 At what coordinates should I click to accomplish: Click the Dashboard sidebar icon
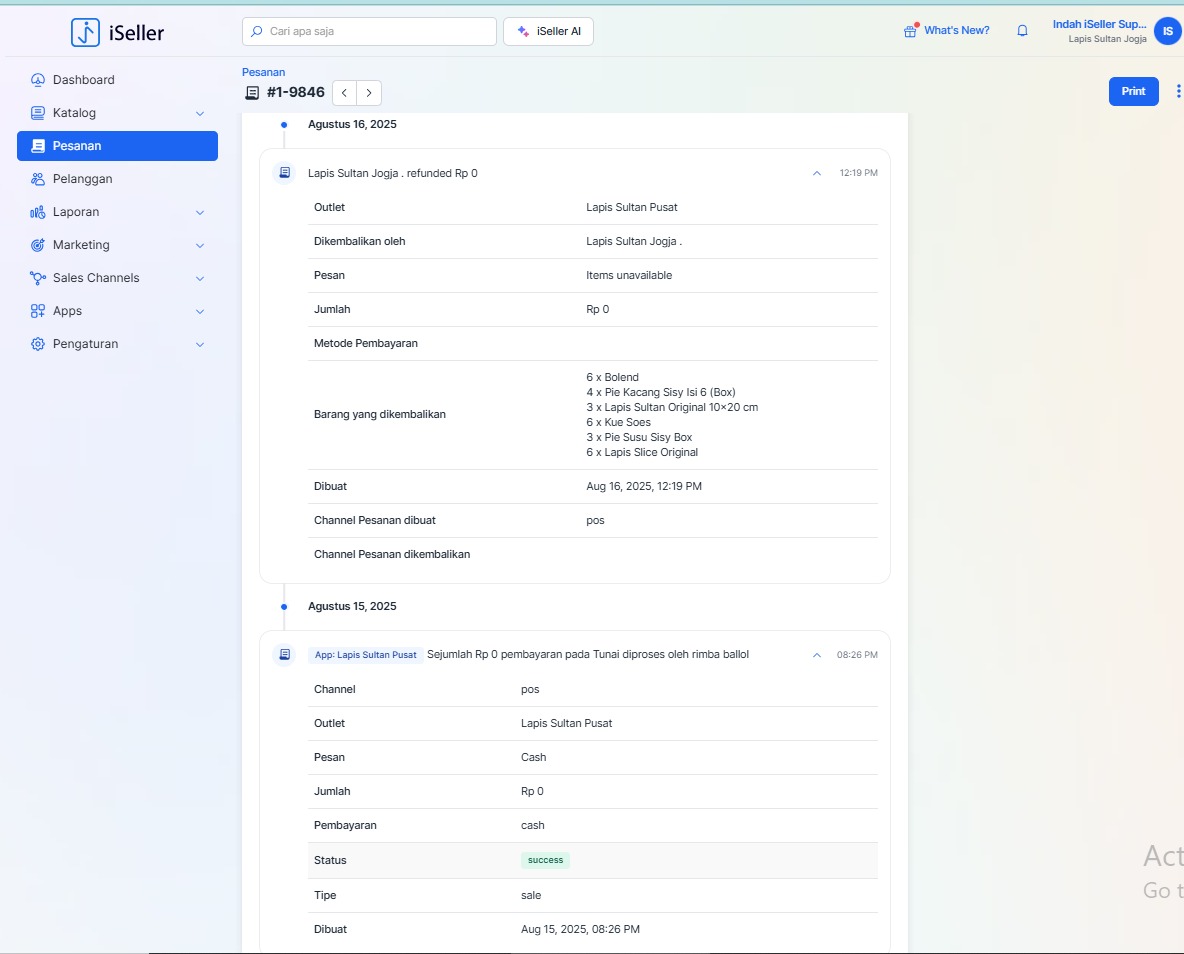coord(38,80)
